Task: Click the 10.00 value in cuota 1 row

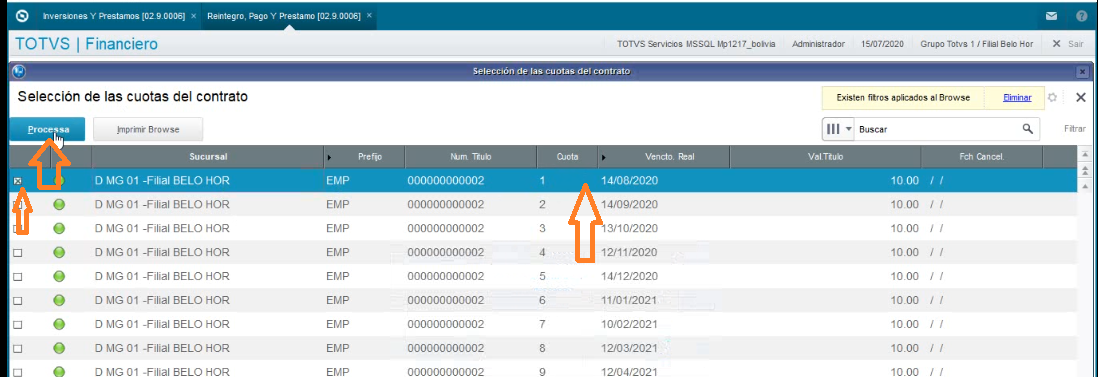Action: 904,181
